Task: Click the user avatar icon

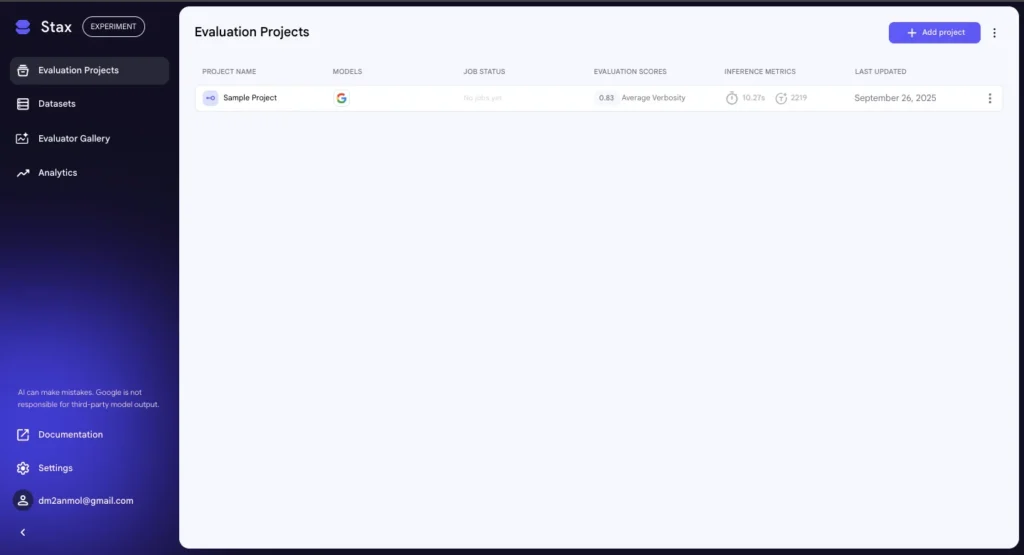Action: pyautogui.click(x=23, y=501)
